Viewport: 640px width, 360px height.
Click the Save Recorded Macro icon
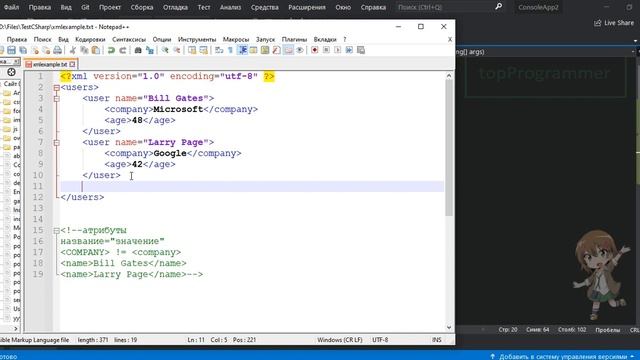coord(361,50)
